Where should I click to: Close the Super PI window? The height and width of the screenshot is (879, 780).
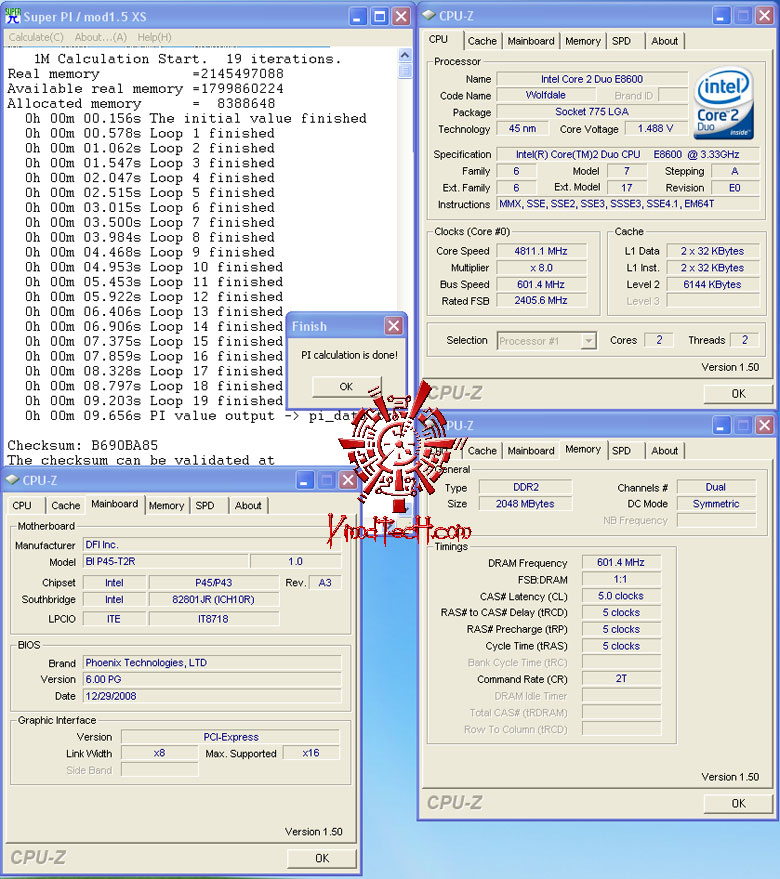coord(401,16)
